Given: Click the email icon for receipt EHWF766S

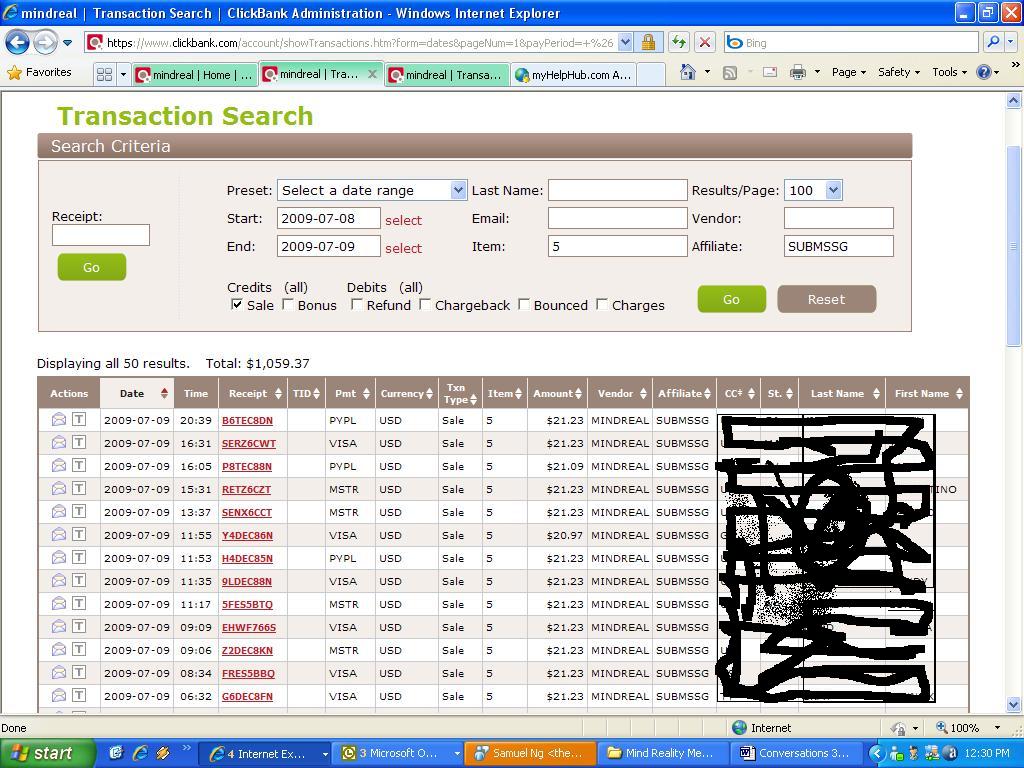Looking at the screenshot, I should (59, 626).
